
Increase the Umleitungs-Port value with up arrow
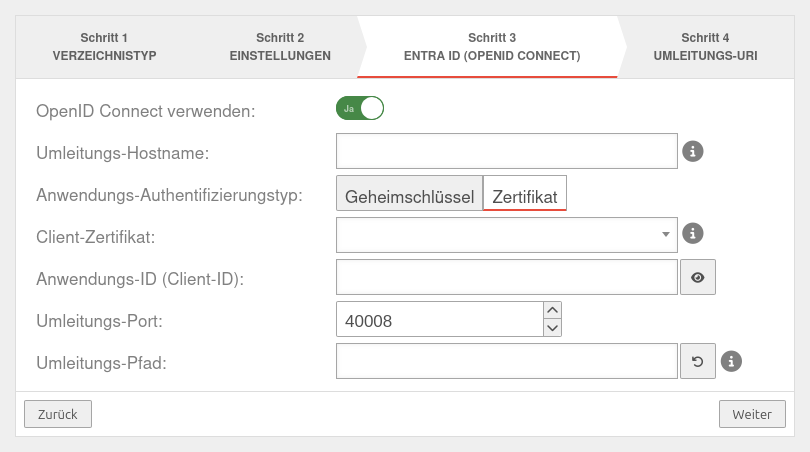(x=552, y=310)
